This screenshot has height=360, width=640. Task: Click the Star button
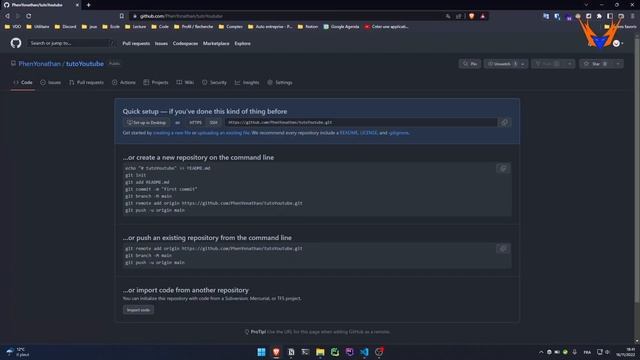[596, 64]
